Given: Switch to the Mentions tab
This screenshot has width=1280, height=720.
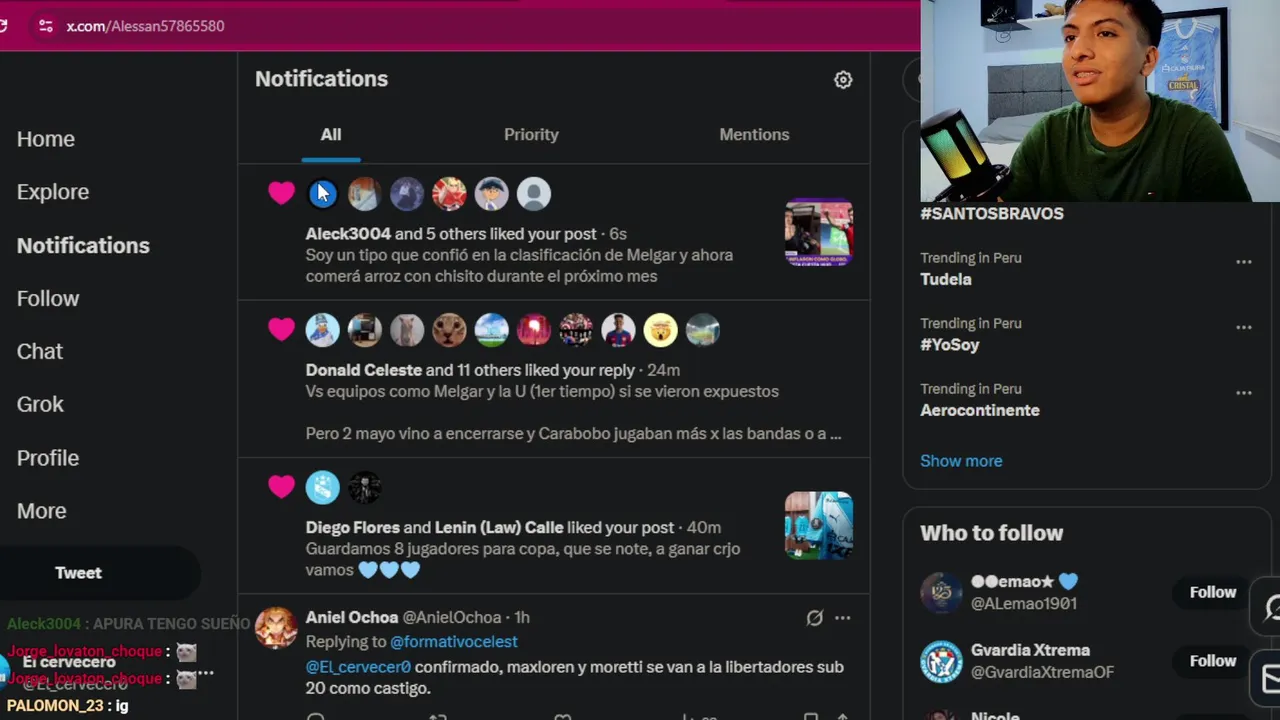Looking at the screenshot, I should pos(754,135).
